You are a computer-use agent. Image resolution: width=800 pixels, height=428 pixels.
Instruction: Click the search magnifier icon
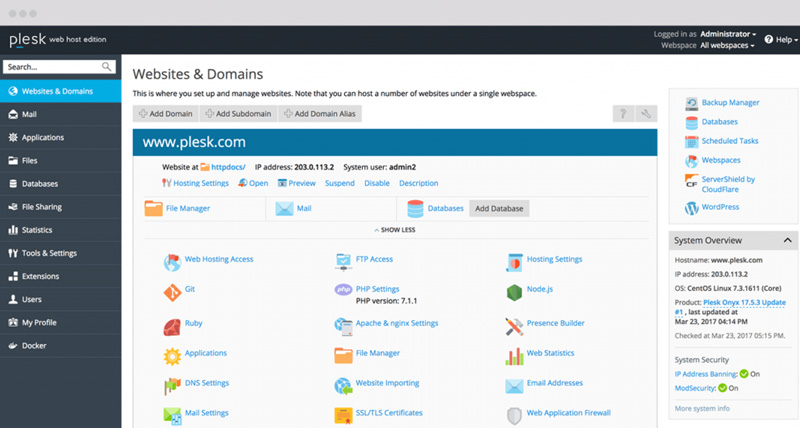pyautogui.click(x=106, y=67)
